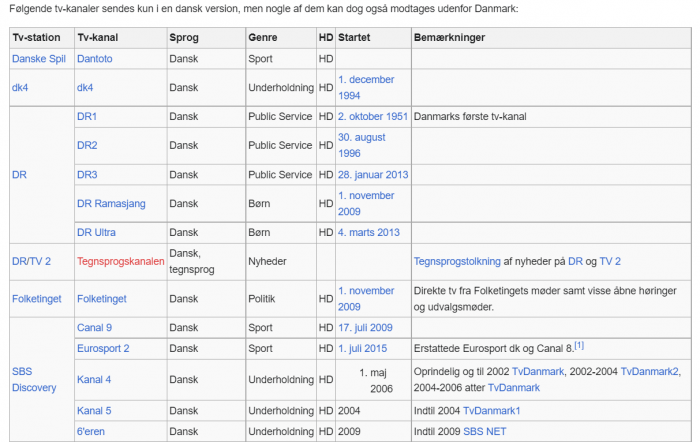Image resolution: width=700 pixels, height=442 pixels.
Task: Open footnote reference [1]
Action: click(x=579, y=346)
